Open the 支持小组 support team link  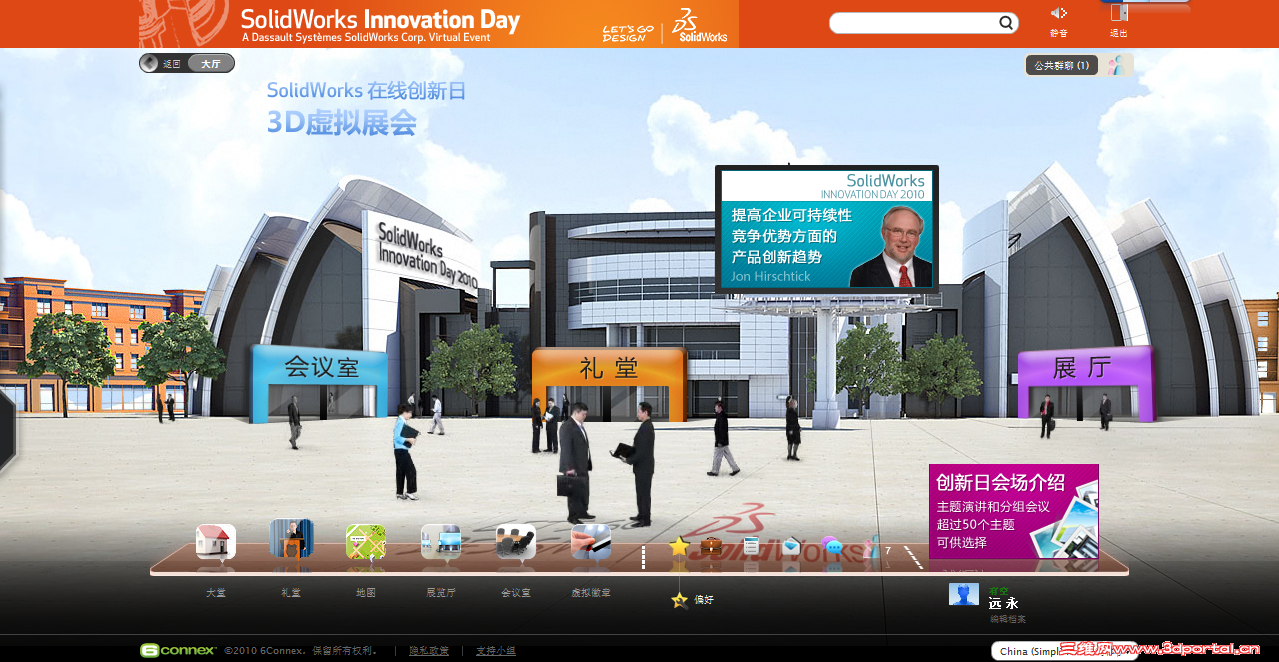pos(496,651)
